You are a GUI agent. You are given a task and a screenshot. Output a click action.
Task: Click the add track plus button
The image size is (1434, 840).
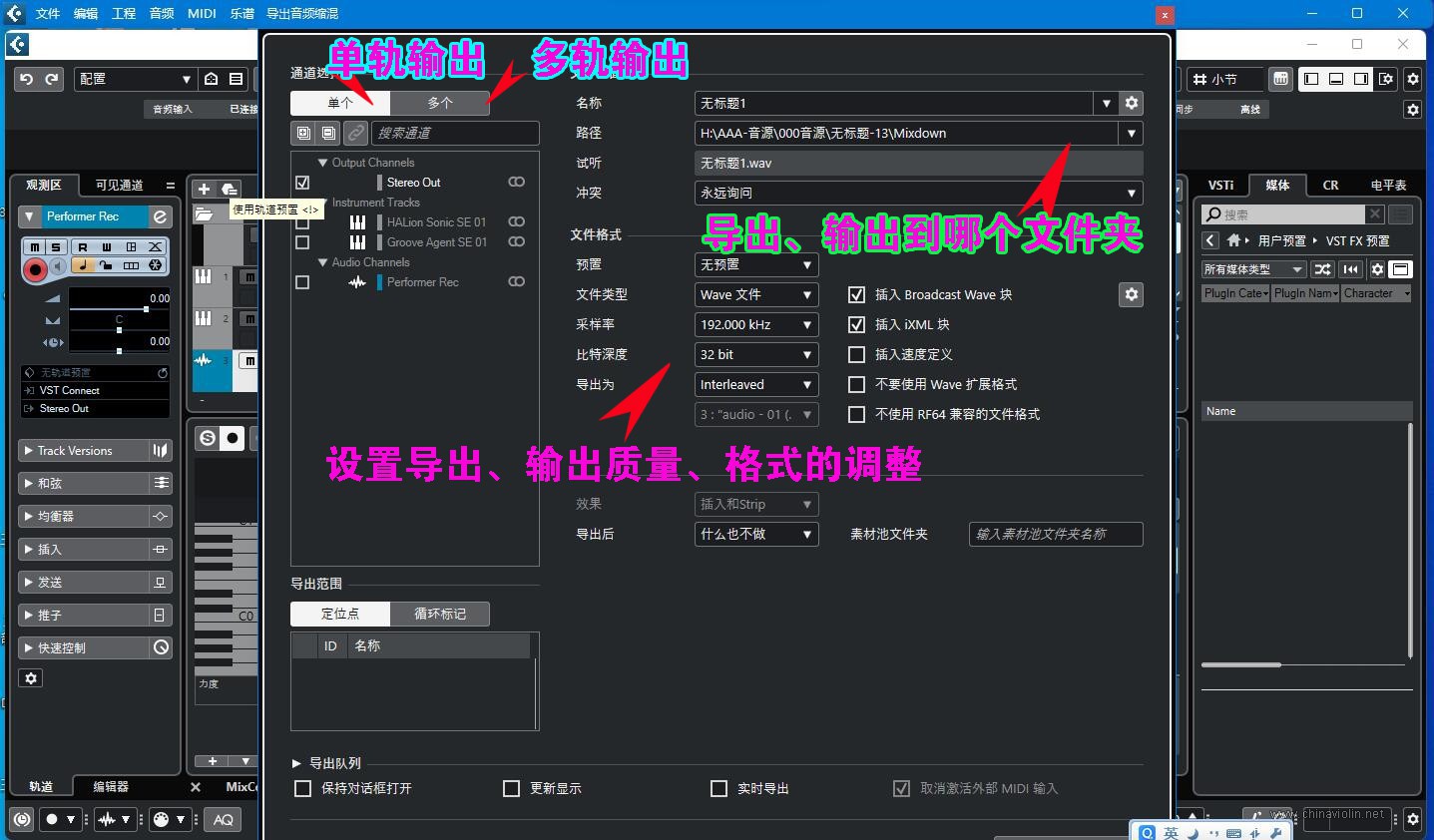click(x=204, y=189)
